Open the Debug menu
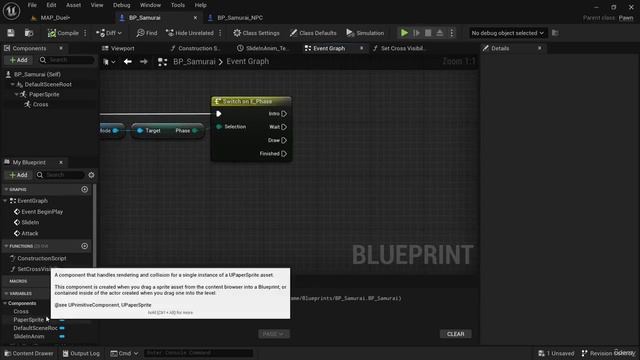The width and height of the screenshot is (640, 360). 121,5
